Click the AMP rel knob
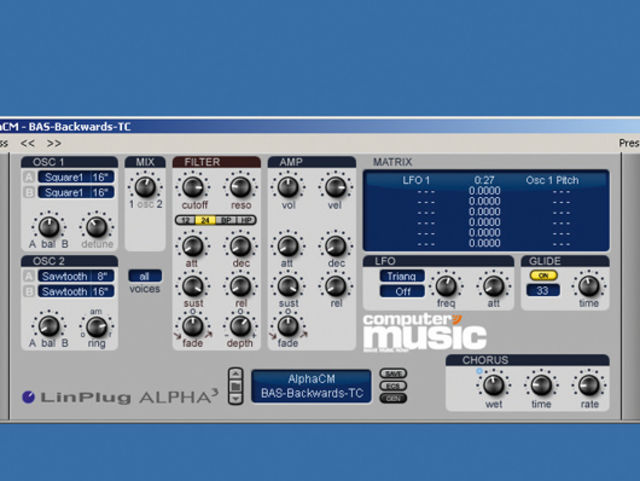640x481 pixels. click(x=336, y=286)
